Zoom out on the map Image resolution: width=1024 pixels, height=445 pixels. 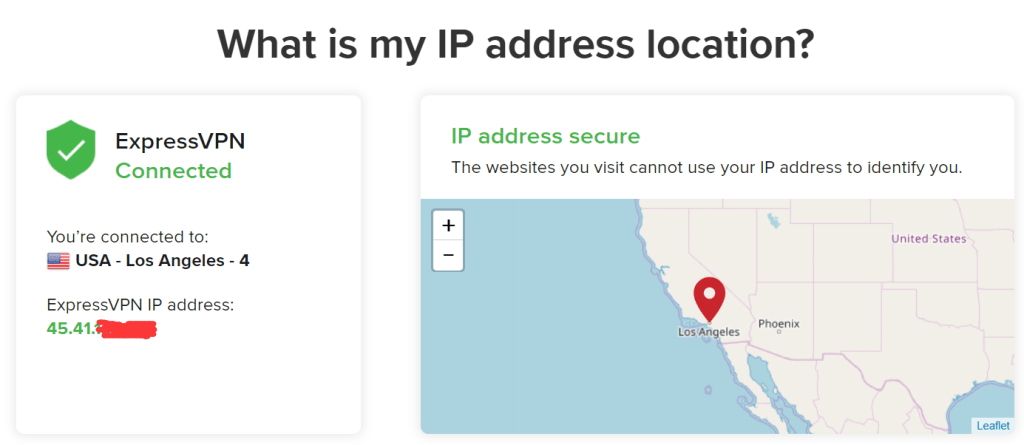point(448,255)
